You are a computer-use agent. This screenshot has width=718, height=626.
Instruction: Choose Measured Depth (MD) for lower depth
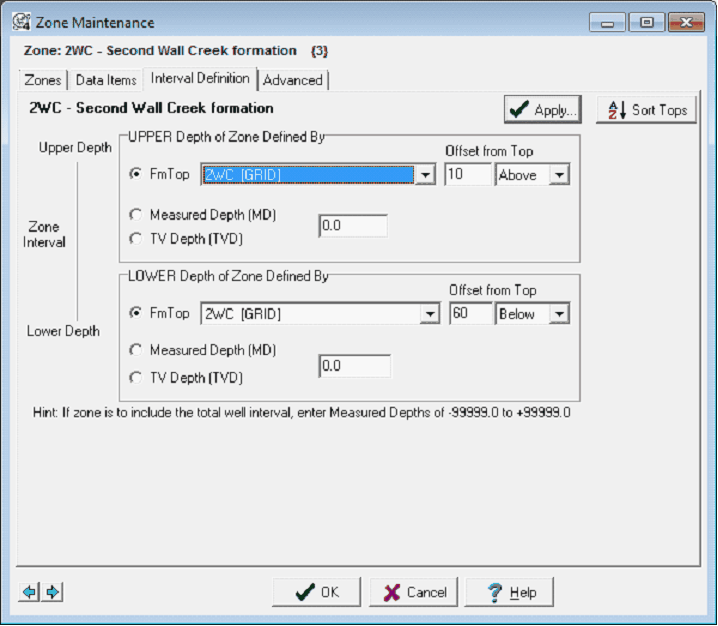click(x=136, y=350)
